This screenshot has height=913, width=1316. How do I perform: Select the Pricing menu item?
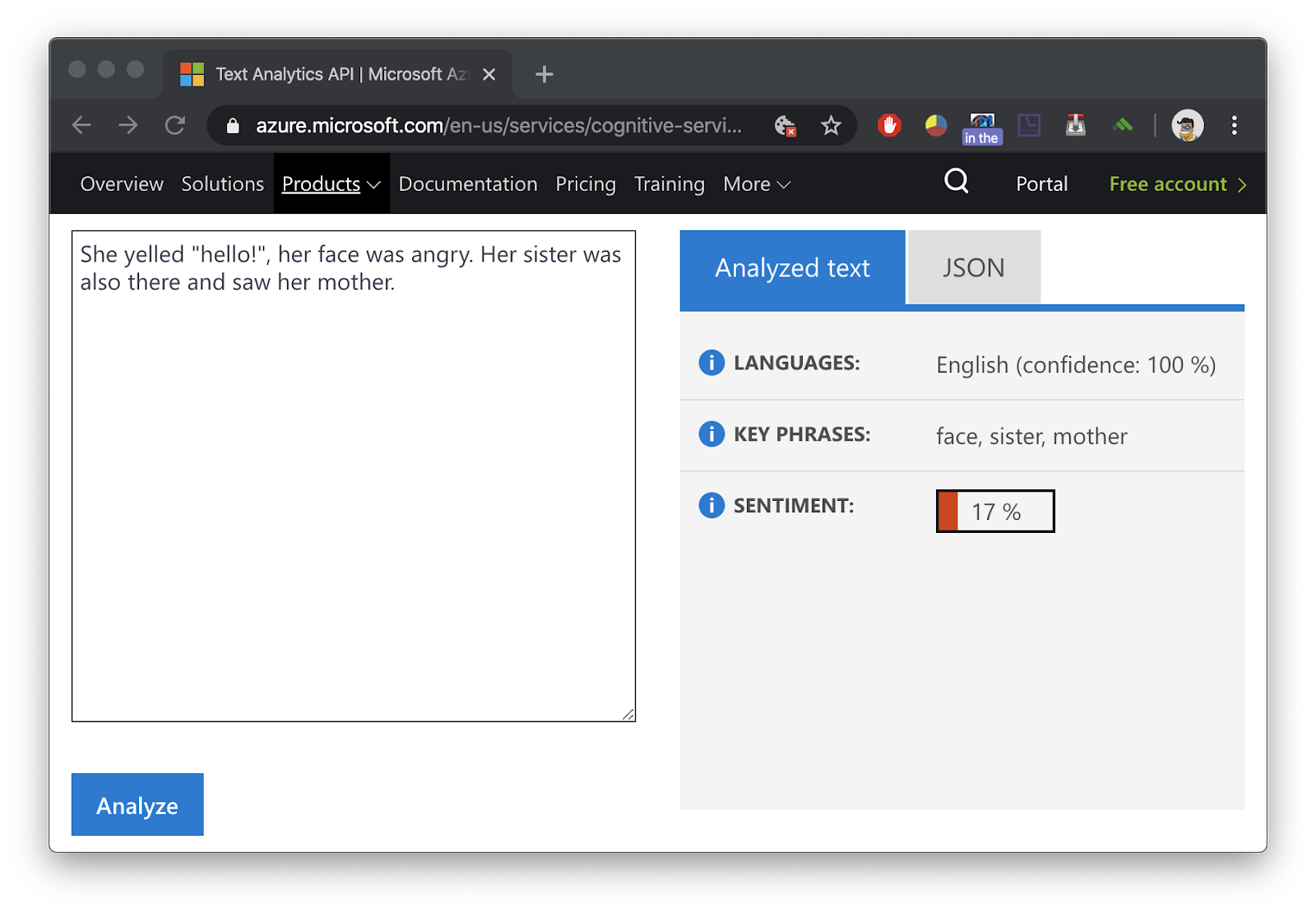click(x=586, y=183)
